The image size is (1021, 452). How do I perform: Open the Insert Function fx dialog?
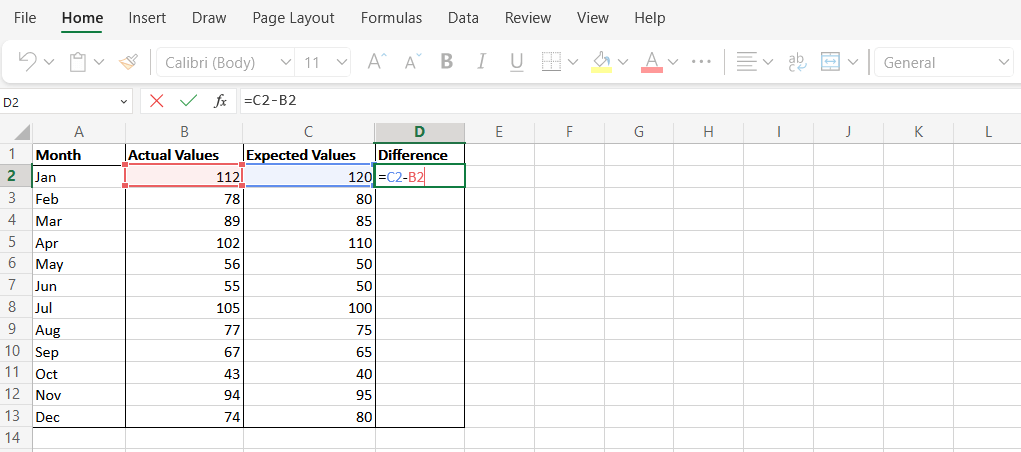pos(220,101)
